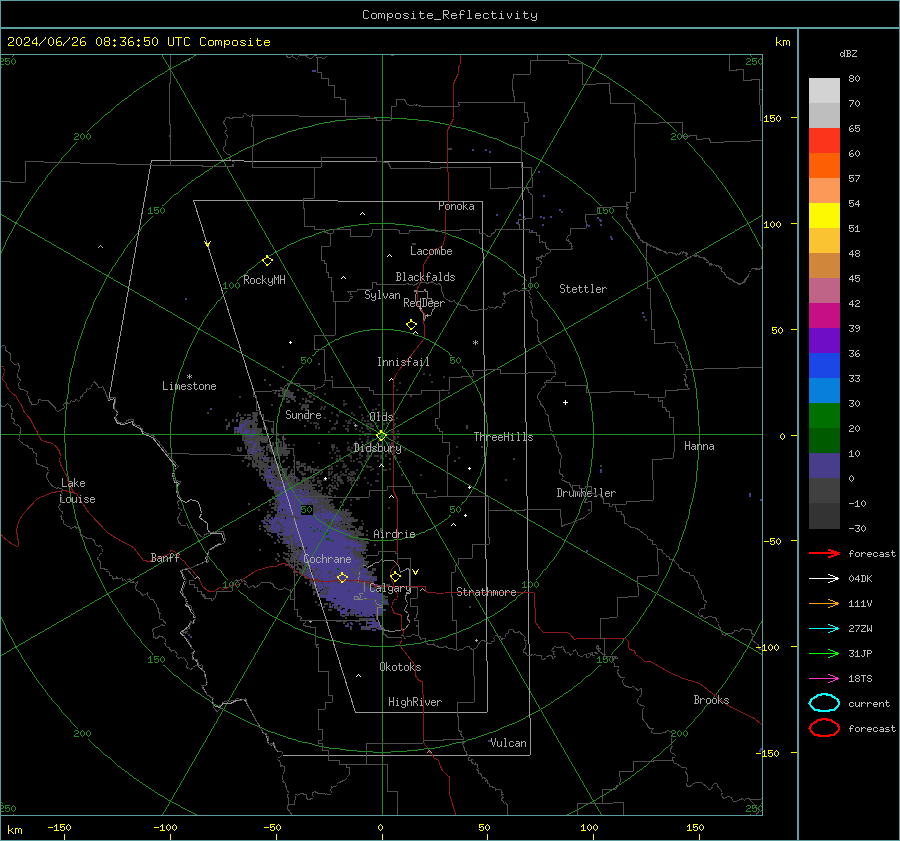Click the red forecast ellipse icon

tap(824, 728)
